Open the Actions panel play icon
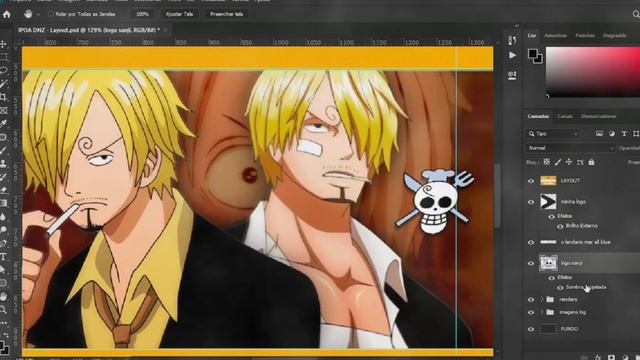Image resolution: width=640 pixels, height=360 pixels. tap(512, 55)
